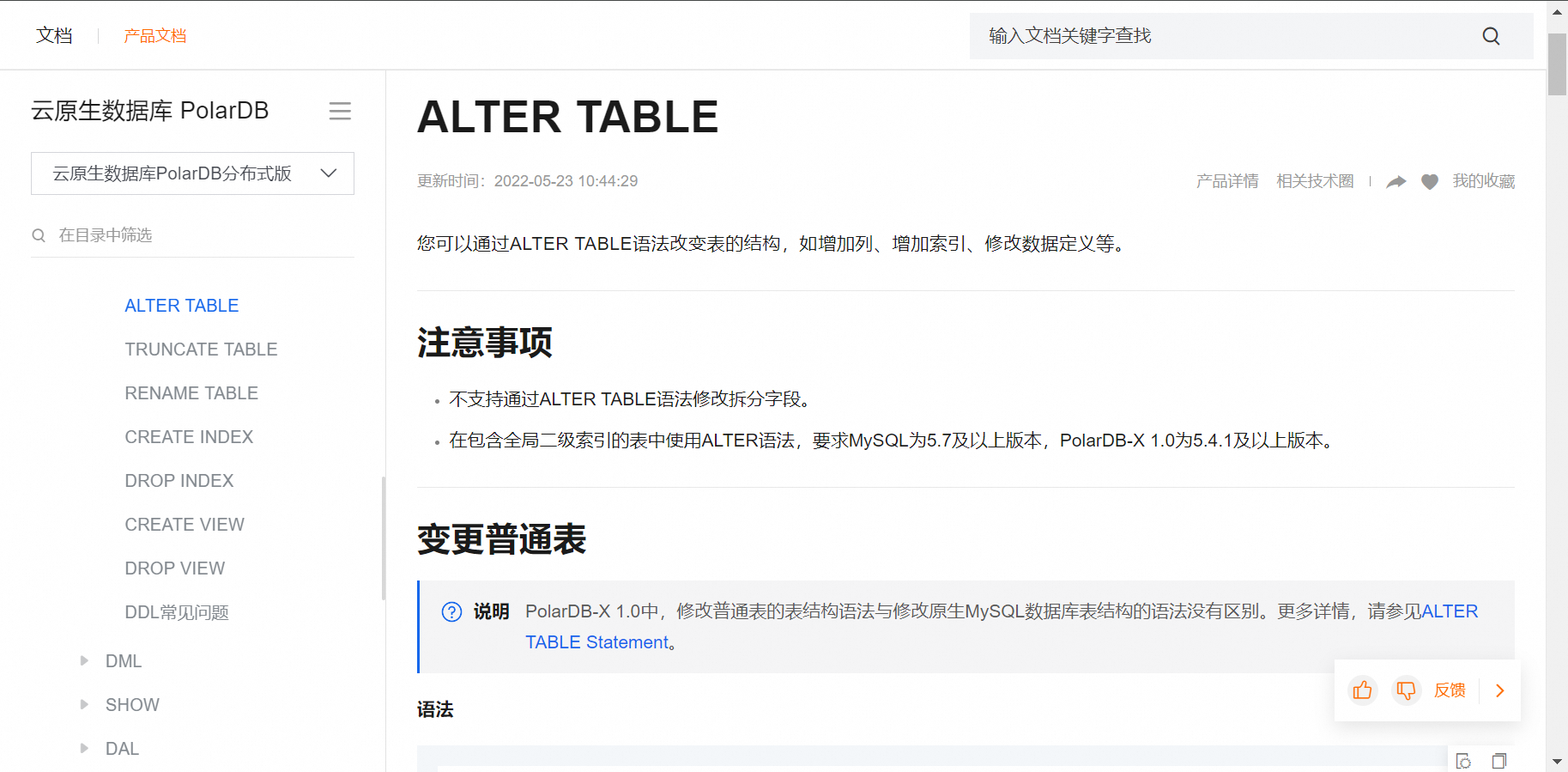Open the 文档 header tab
This screenshot has height=772, width=1568.
(54, 35)
